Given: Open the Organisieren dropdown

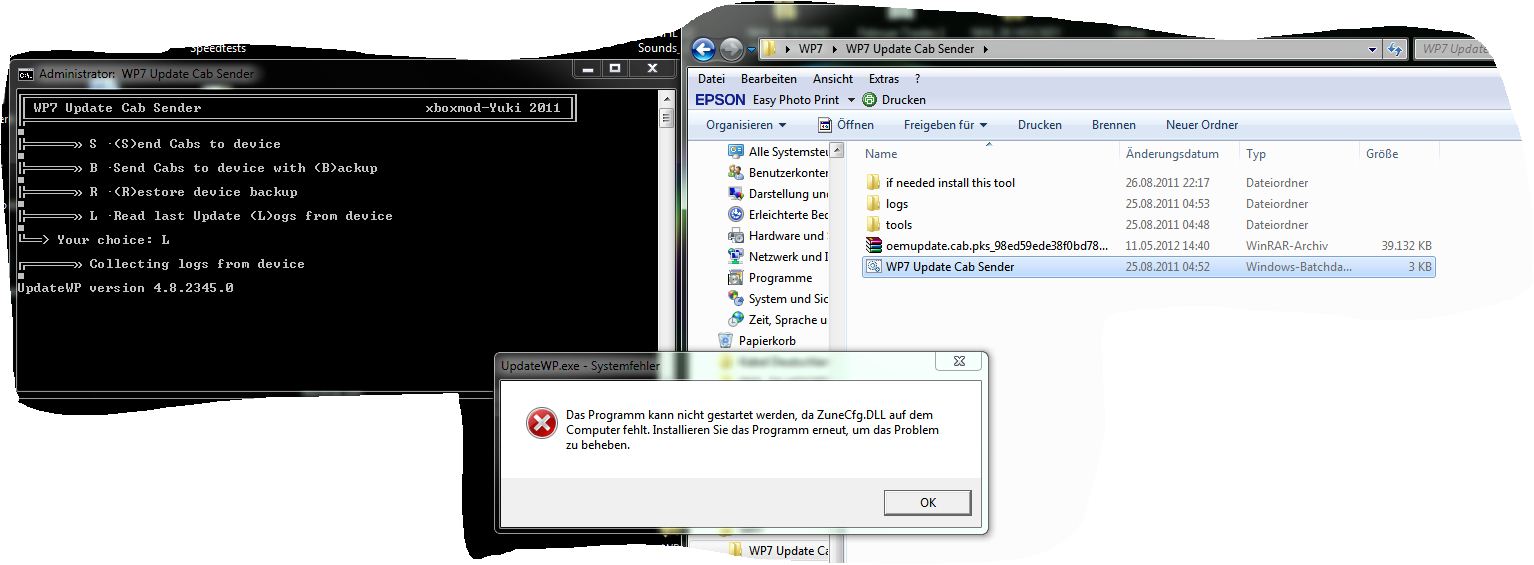Looking at the screenshot, I should (x=746, y=125).
